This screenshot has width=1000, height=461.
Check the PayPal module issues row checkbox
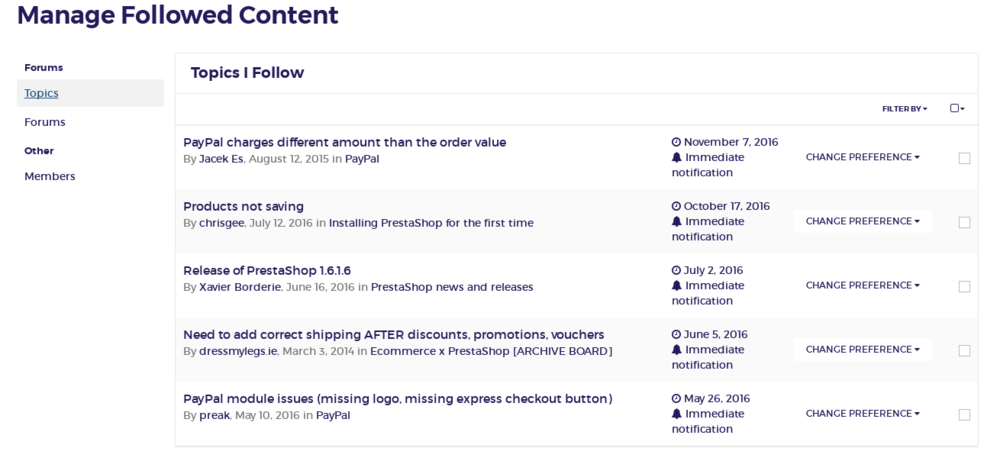[964, 414]
